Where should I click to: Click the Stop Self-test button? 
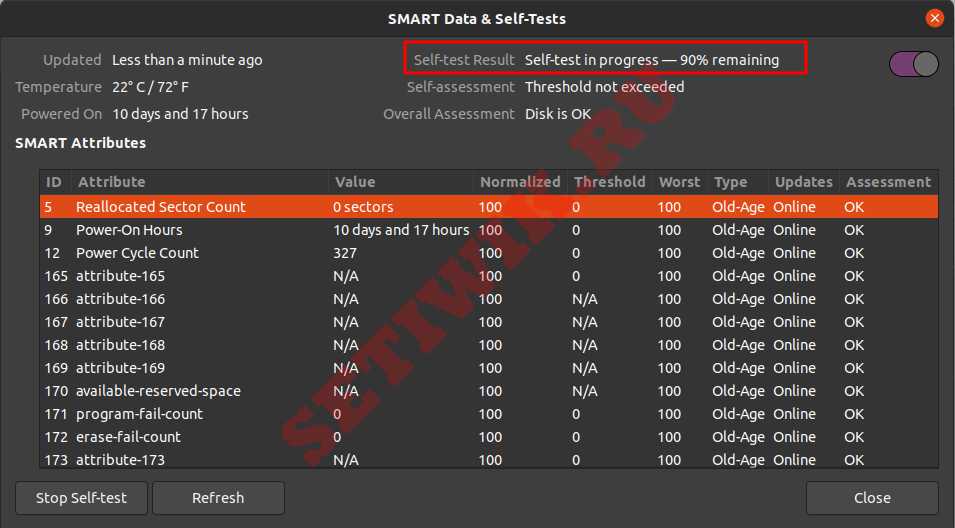(81, 497)
